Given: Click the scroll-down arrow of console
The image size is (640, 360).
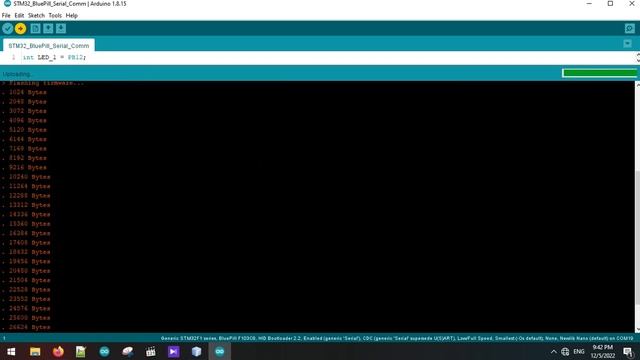Looking at the screenshot, I should pyautogui.click(x=638, y=329).
